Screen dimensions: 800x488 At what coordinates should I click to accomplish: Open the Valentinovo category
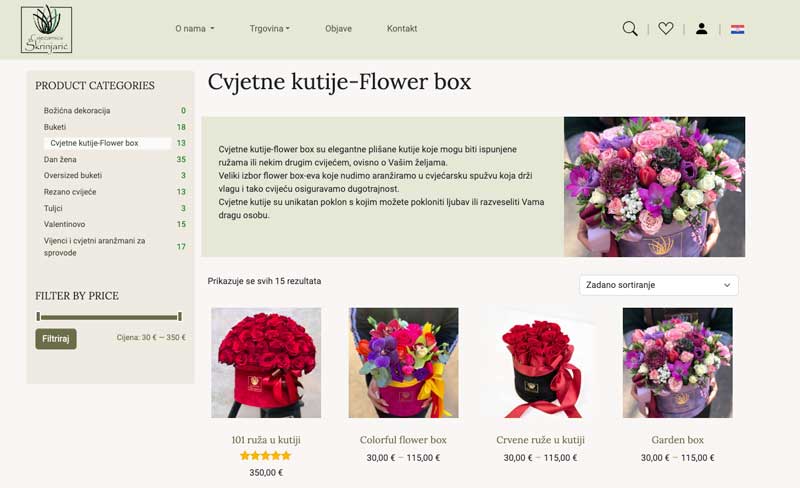[x=65, y=224]
